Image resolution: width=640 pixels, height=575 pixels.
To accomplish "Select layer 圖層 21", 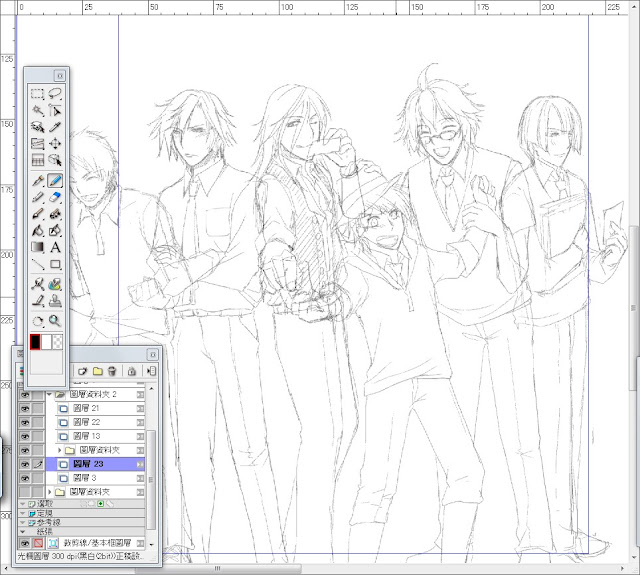I will [96, 408].
